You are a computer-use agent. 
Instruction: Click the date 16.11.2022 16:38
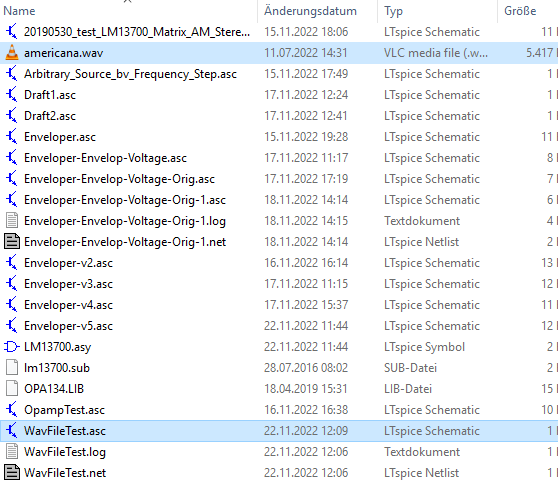click(306, 410)
